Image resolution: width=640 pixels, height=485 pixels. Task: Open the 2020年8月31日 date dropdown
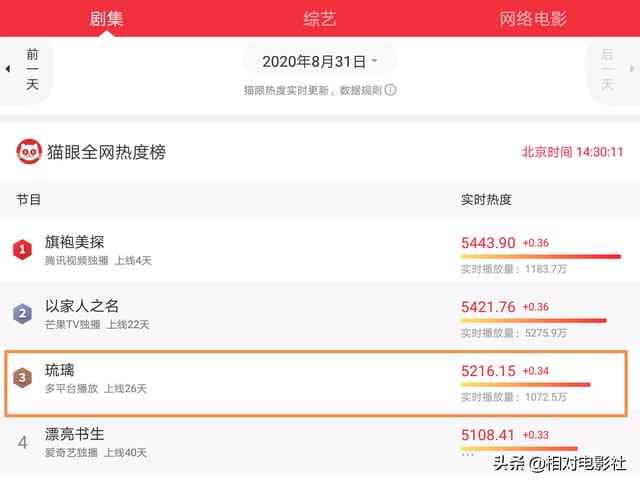click(x=320, y=62)
